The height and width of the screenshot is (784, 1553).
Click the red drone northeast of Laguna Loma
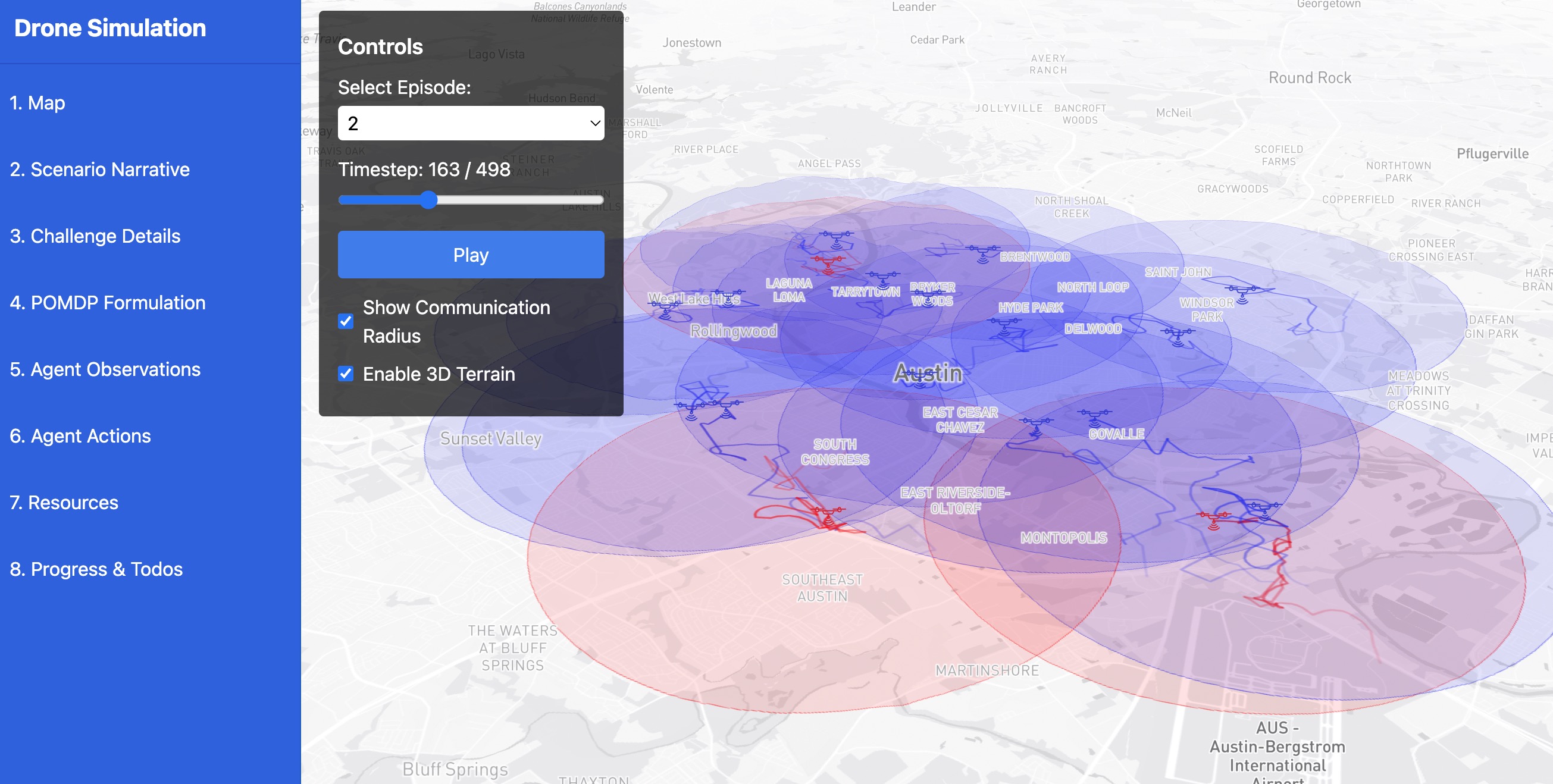828,264
